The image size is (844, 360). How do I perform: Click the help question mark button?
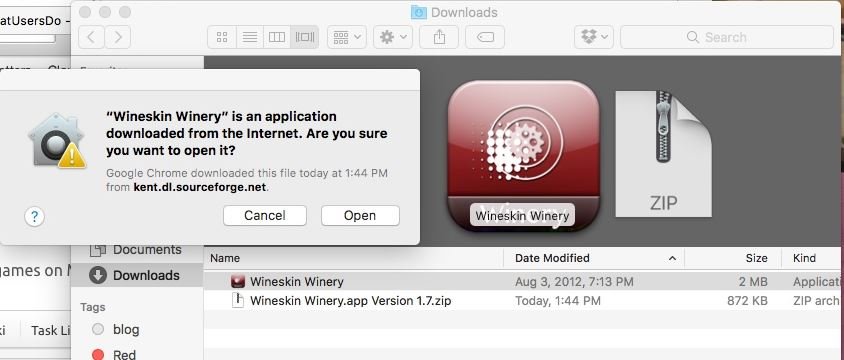34,217
